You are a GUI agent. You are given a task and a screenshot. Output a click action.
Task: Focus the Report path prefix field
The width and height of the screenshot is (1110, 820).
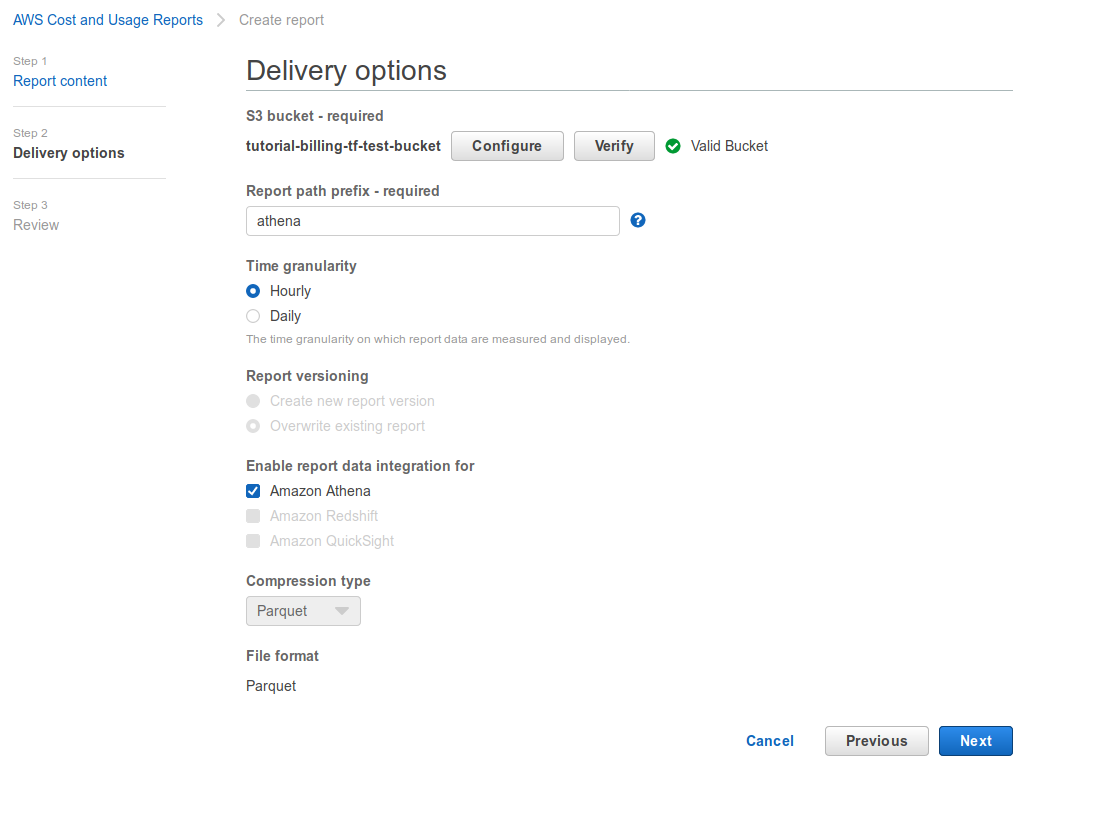click(x=433, y=221)
